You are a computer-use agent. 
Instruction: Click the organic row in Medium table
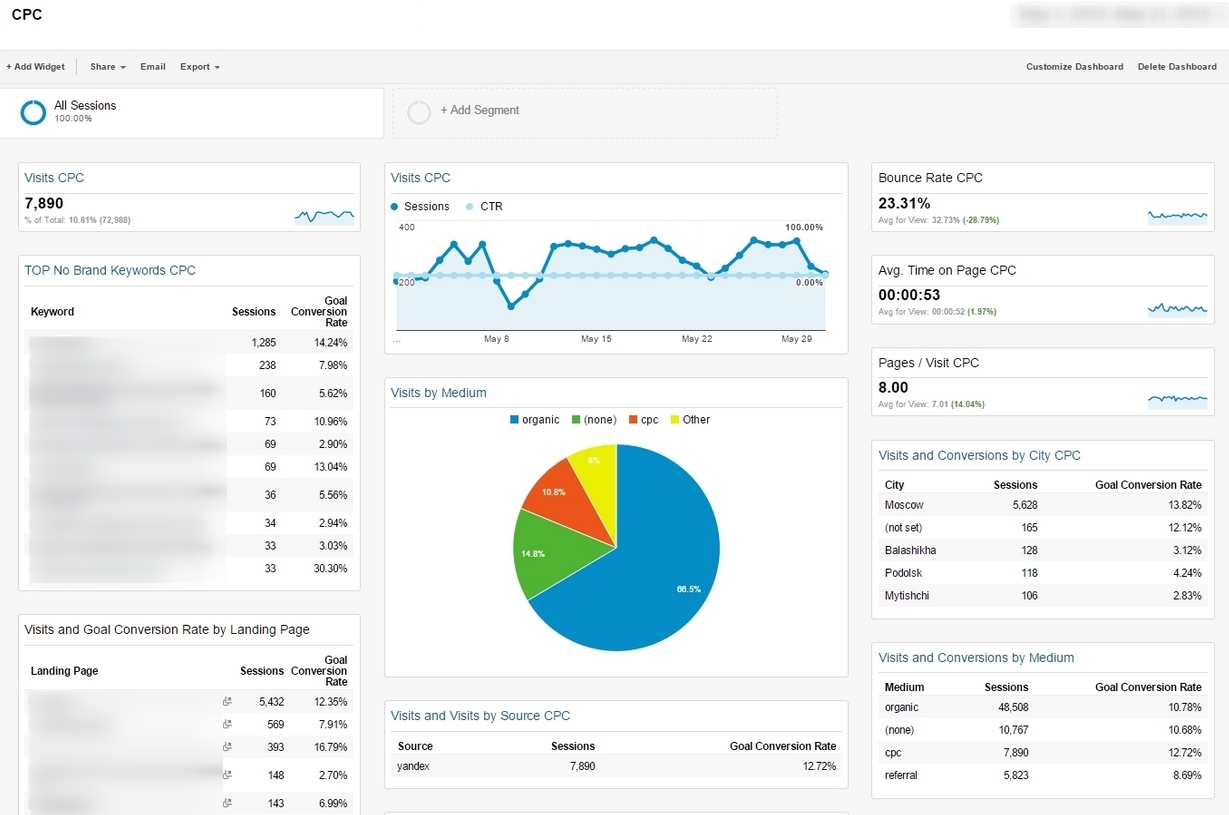click(x=1043, y=707)
